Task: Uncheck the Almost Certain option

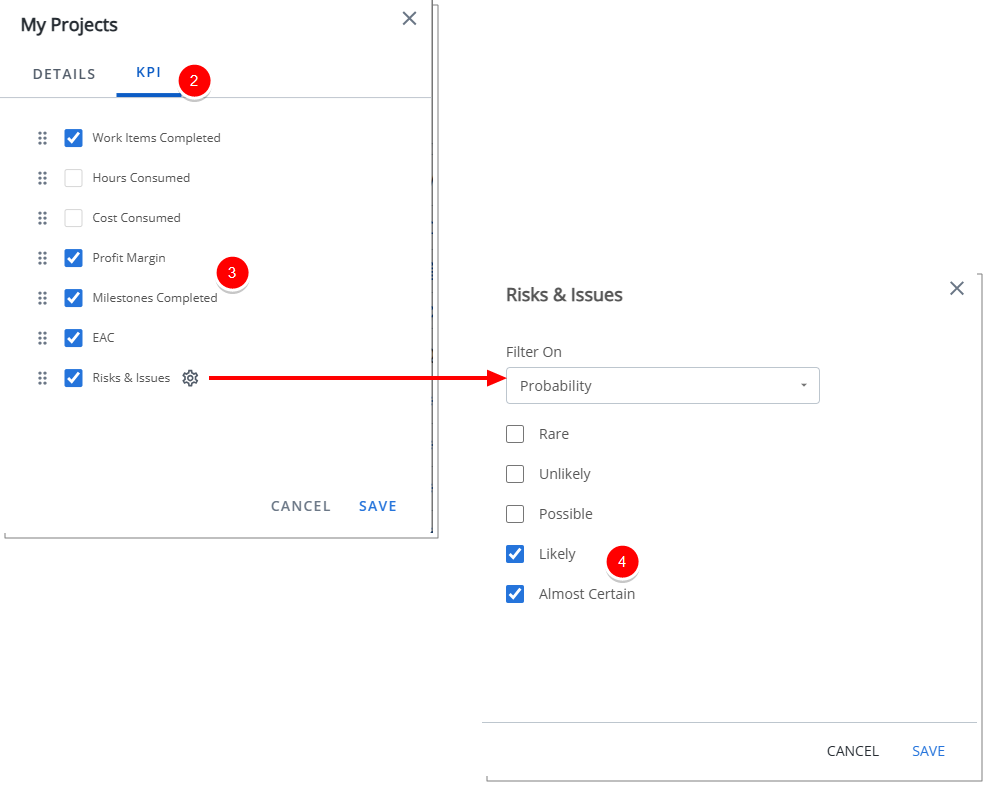Action: [x=515, y=594]
